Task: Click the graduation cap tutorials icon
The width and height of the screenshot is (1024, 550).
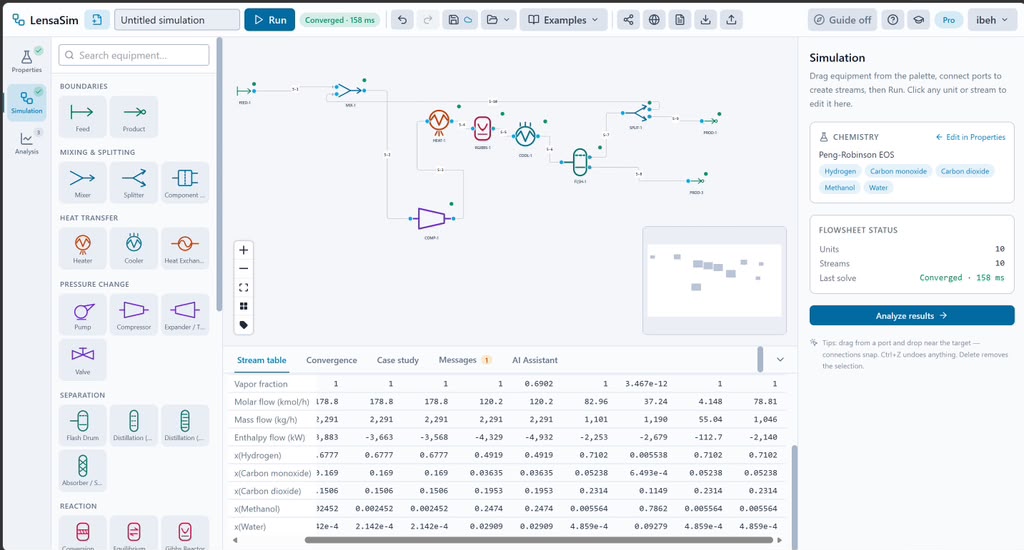Action: point(918,20)
